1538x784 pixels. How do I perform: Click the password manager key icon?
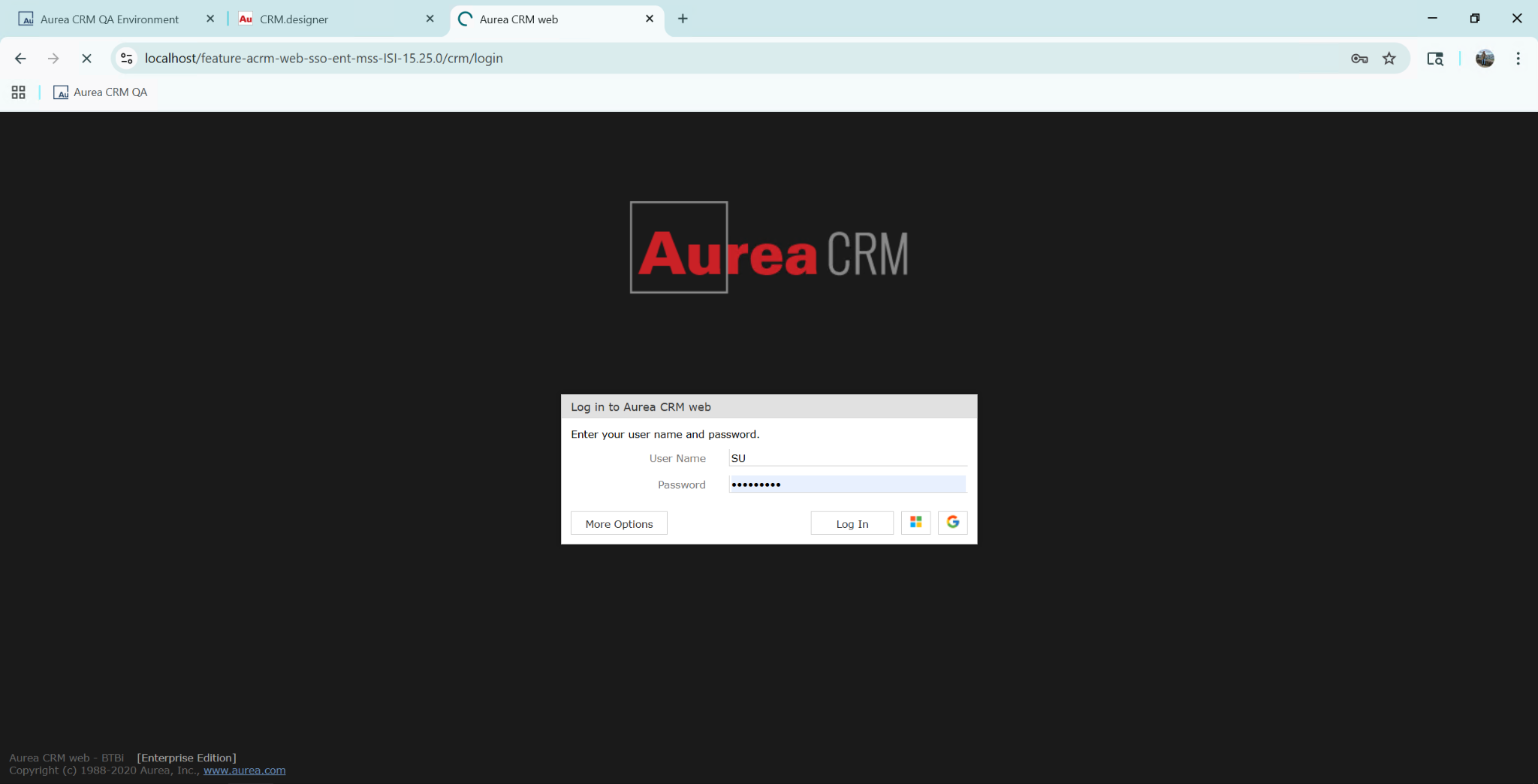point(1359,59)
